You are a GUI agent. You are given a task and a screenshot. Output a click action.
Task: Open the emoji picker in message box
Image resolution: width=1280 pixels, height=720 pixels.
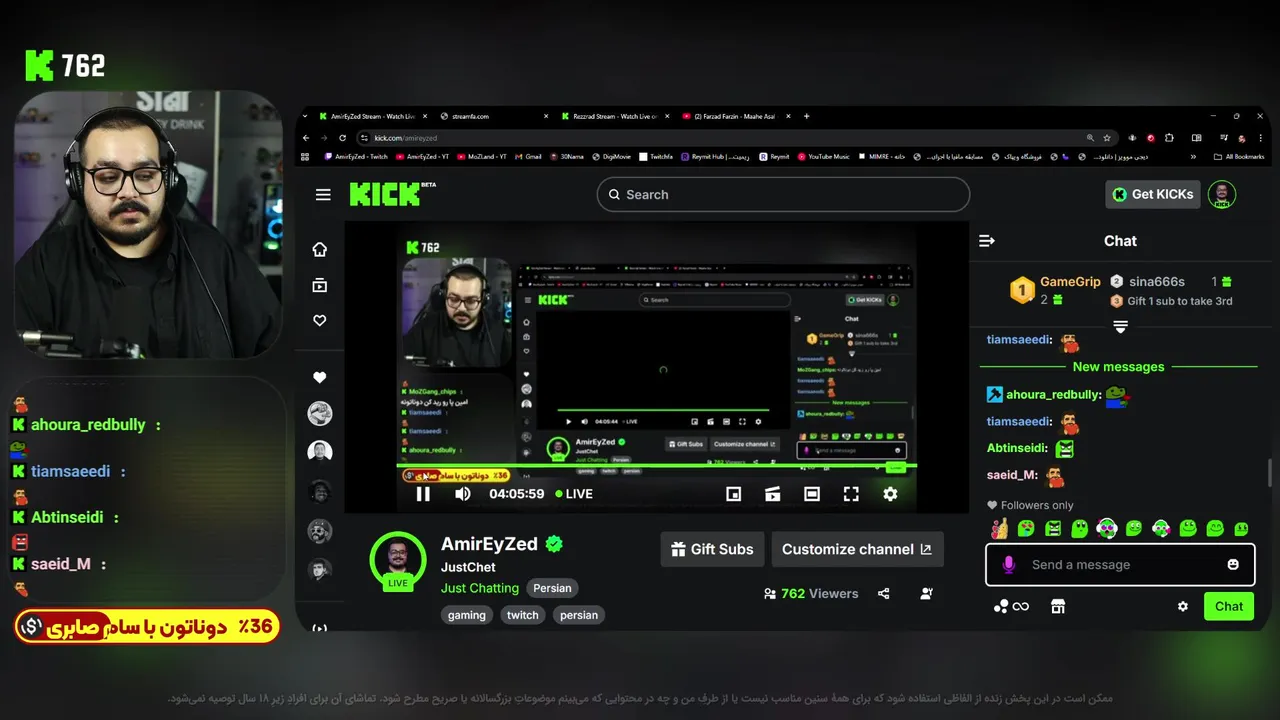(1233, 565)
